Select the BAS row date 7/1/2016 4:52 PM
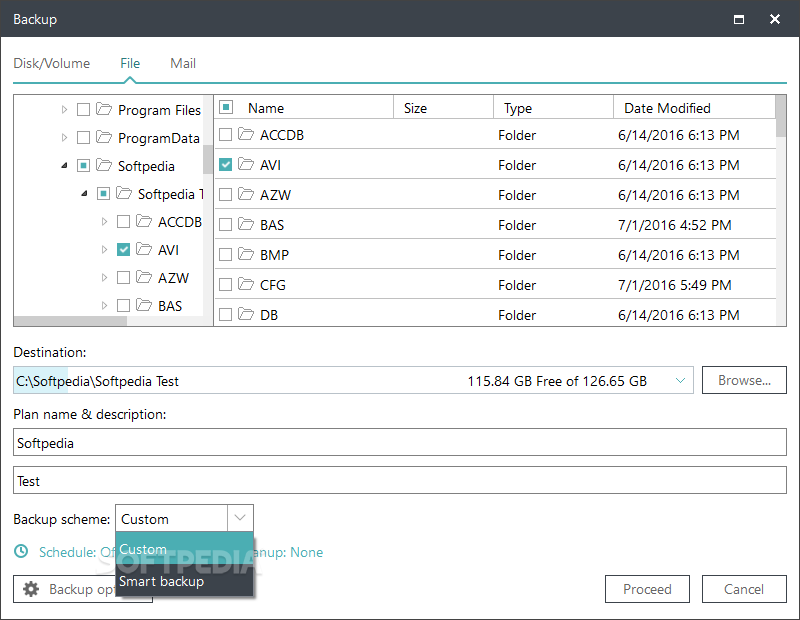This screenshot has height=620, width=800. pos(674,225)
